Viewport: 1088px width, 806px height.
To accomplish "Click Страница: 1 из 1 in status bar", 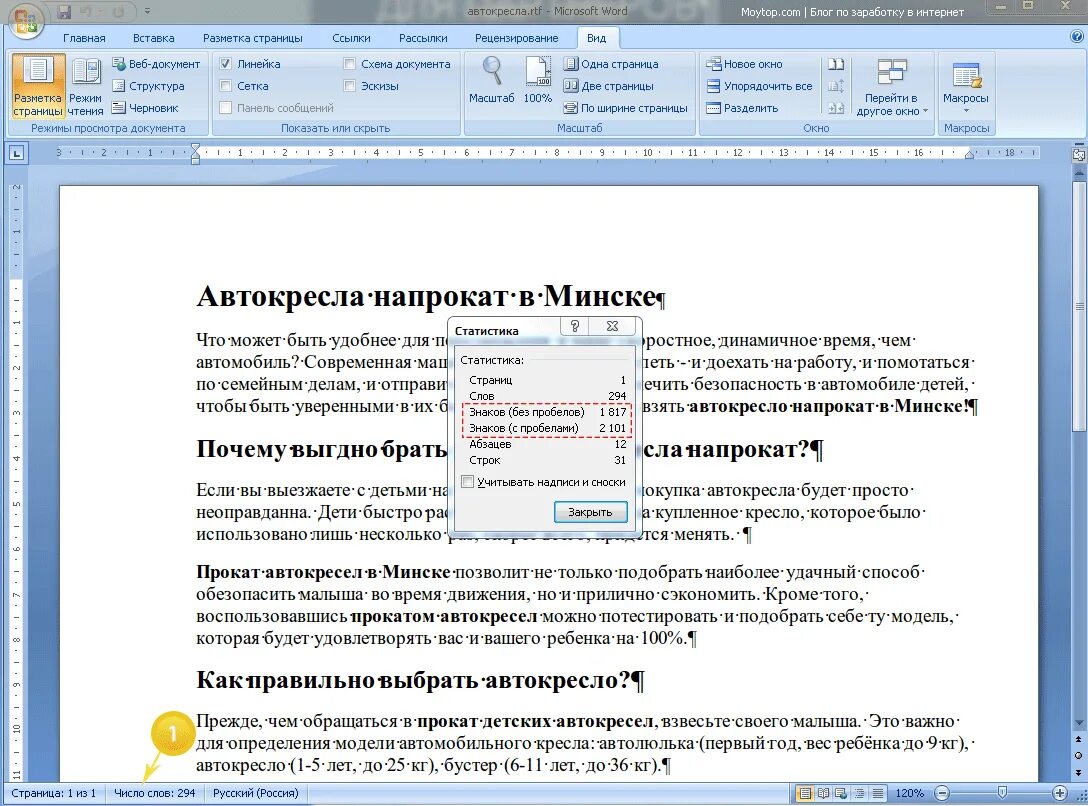I will click(53, 793).
